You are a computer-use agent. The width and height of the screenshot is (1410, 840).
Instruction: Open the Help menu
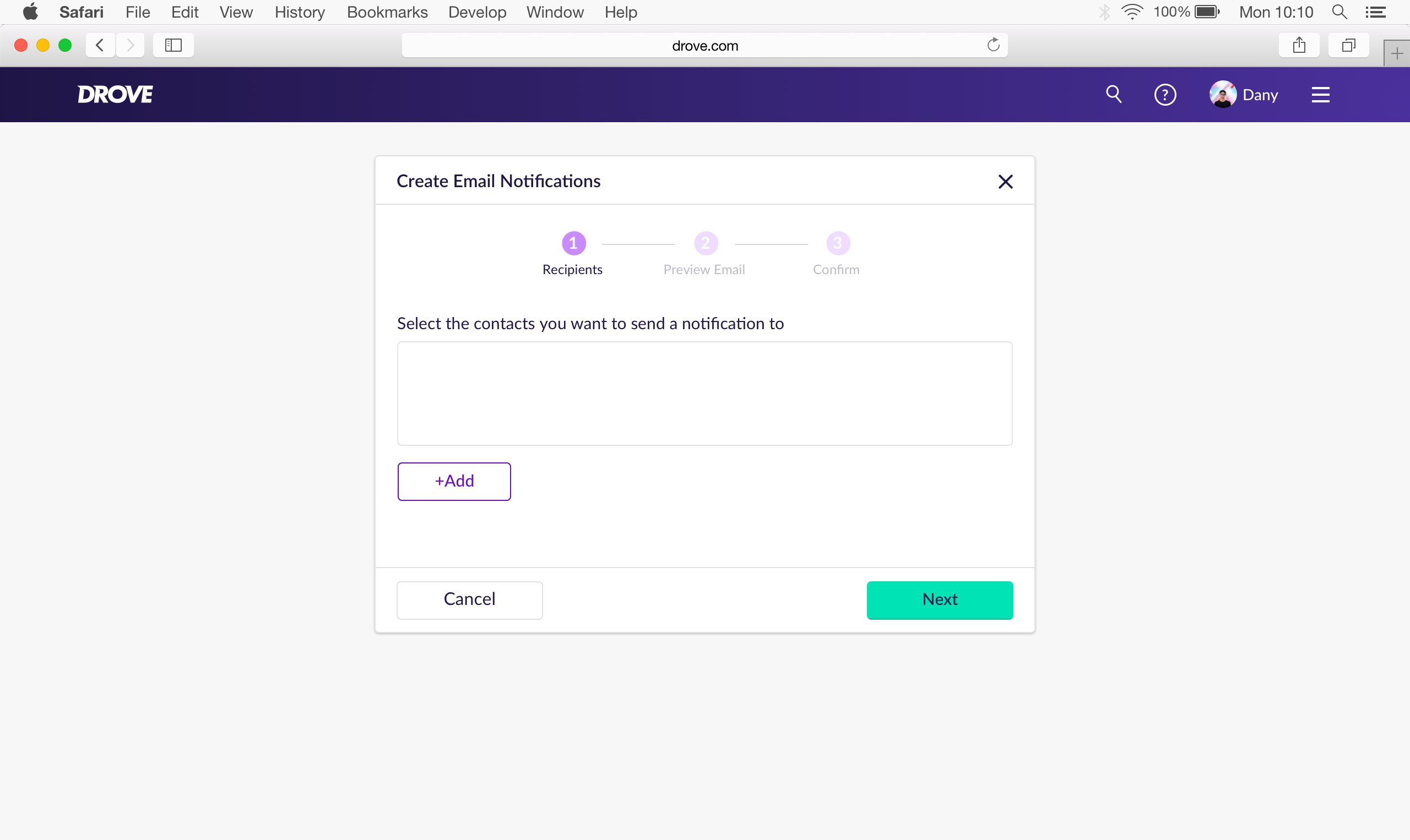[x=621, y=12]
